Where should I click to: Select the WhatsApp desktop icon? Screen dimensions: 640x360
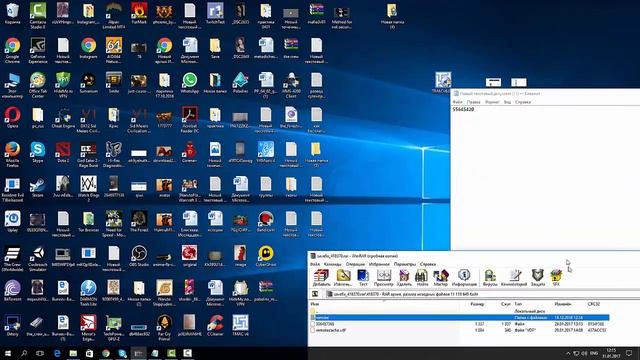coord(190,83)
